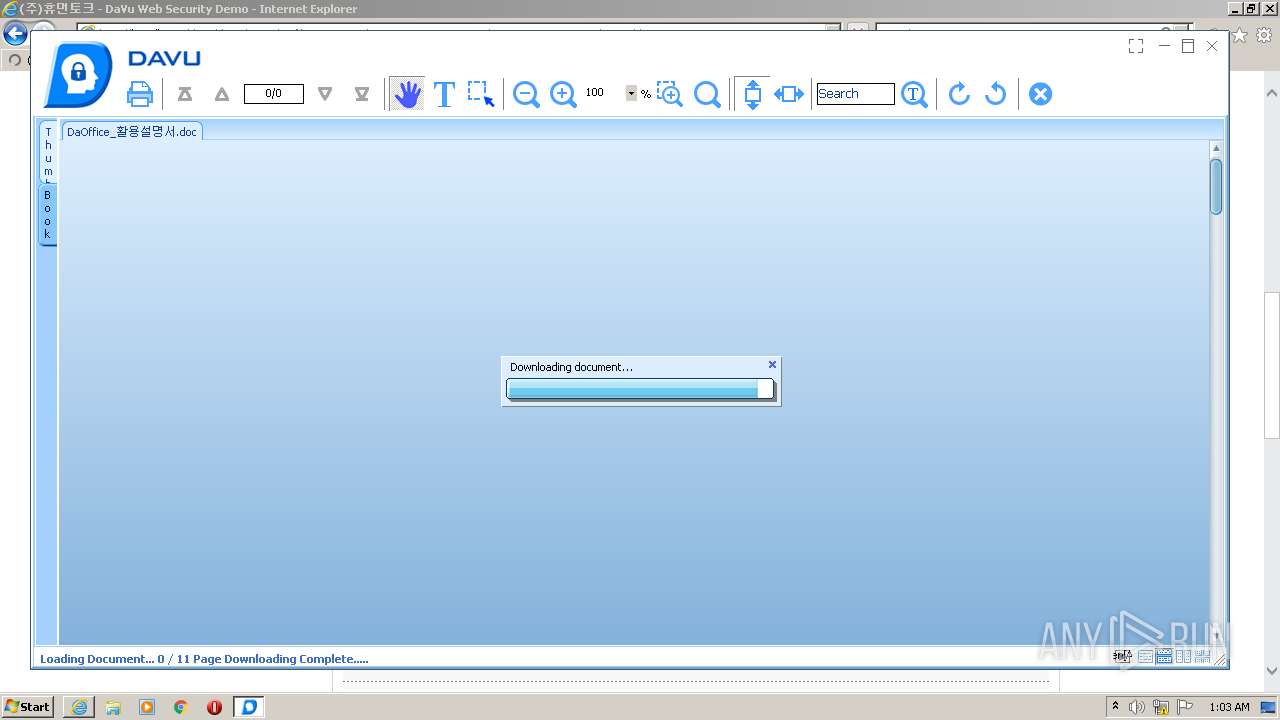Click the volume speaker tray icon
The width and height of the screenshot is (1280, 720).
[x=1137, y=707]
